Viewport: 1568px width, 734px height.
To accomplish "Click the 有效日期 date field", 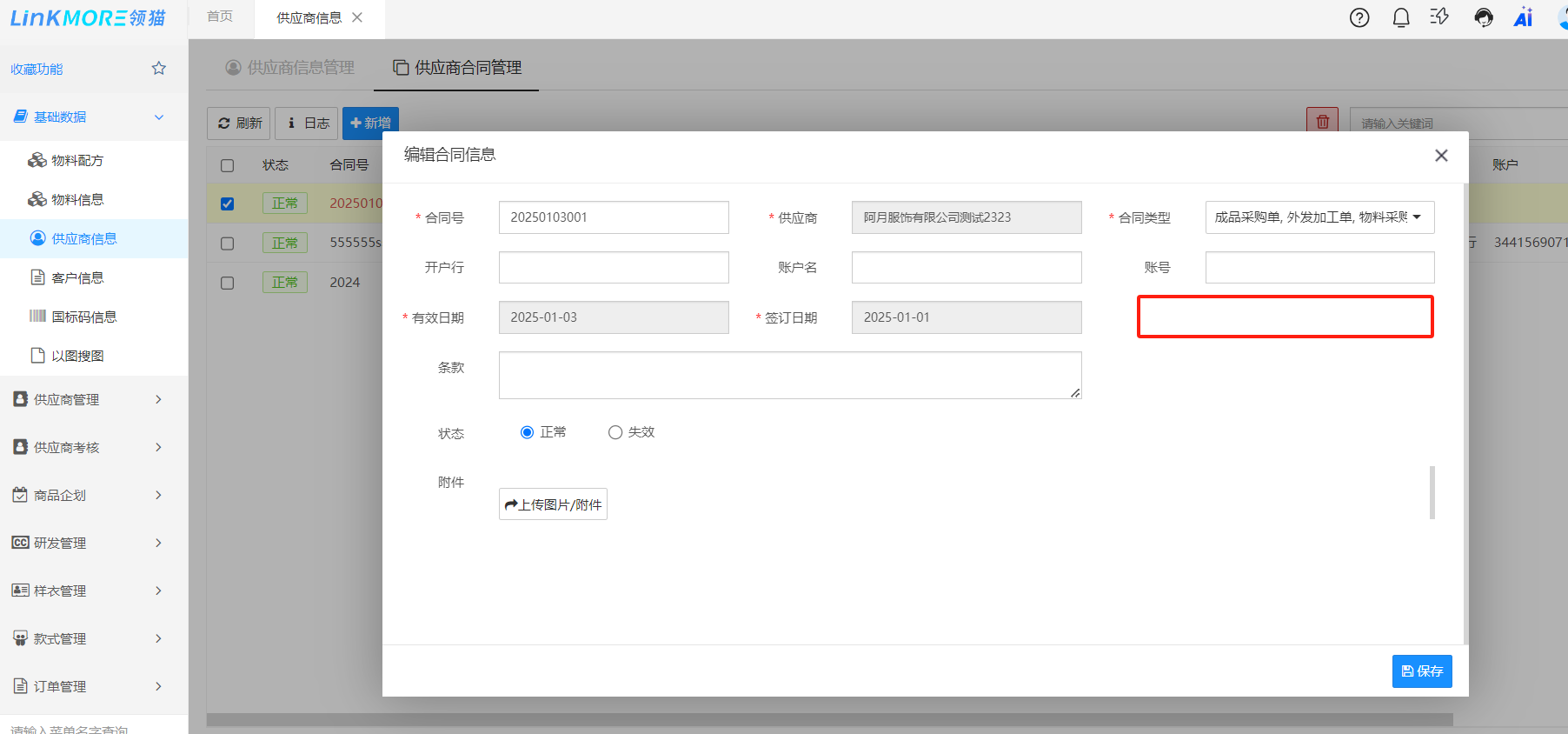I will (x=614, y=317).
